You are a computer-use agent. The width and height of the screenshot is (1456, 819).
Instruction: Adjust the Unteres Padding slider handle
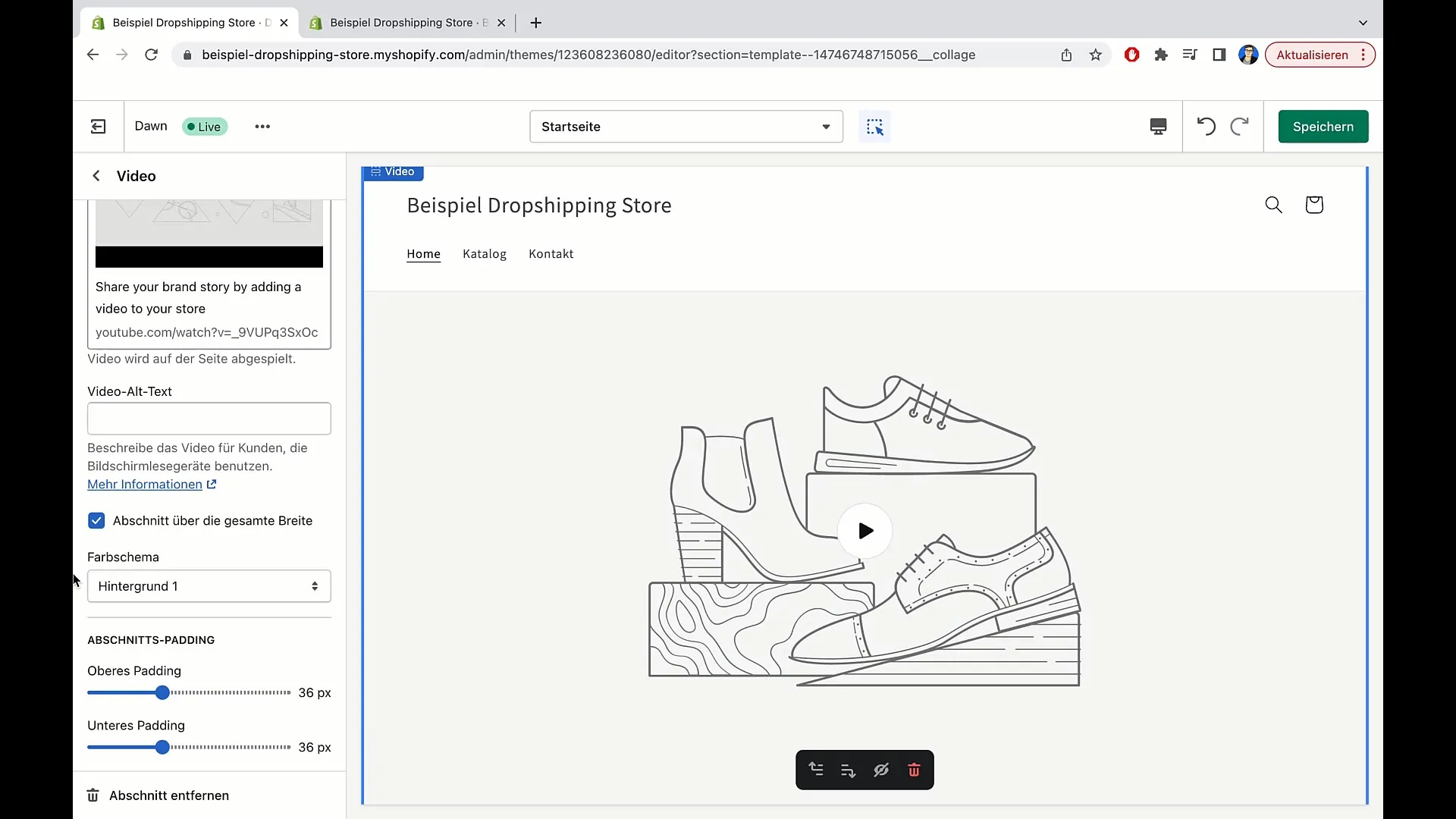point(162,747)
